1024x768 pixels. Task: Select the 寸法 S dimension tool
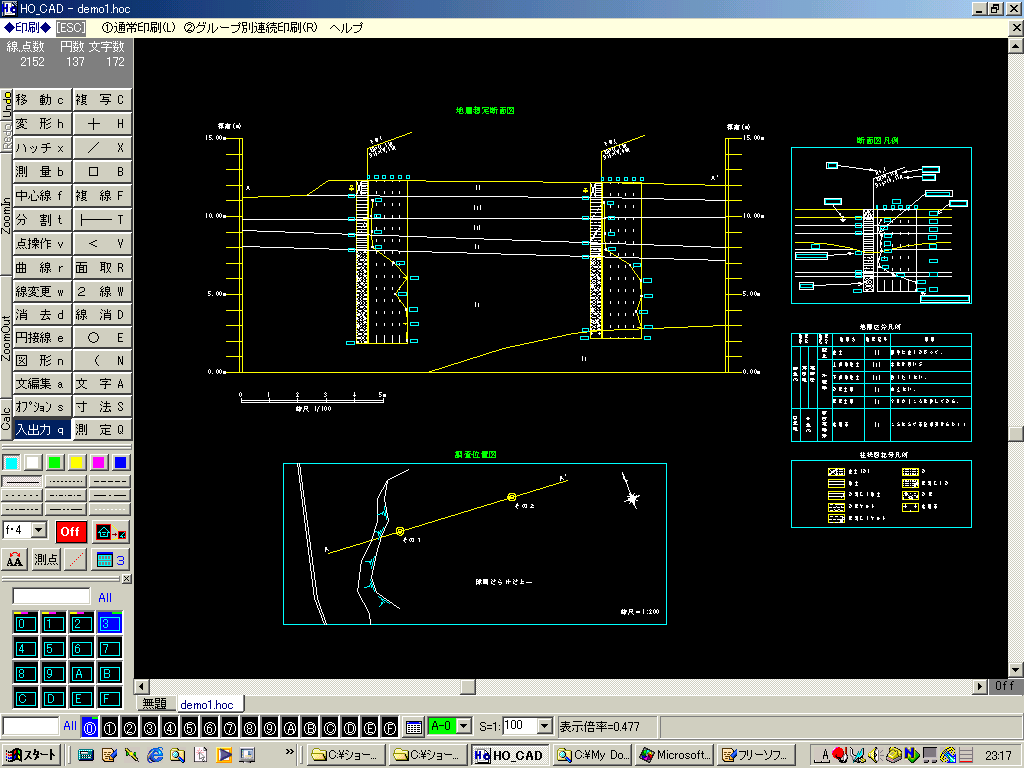[102, 407]
